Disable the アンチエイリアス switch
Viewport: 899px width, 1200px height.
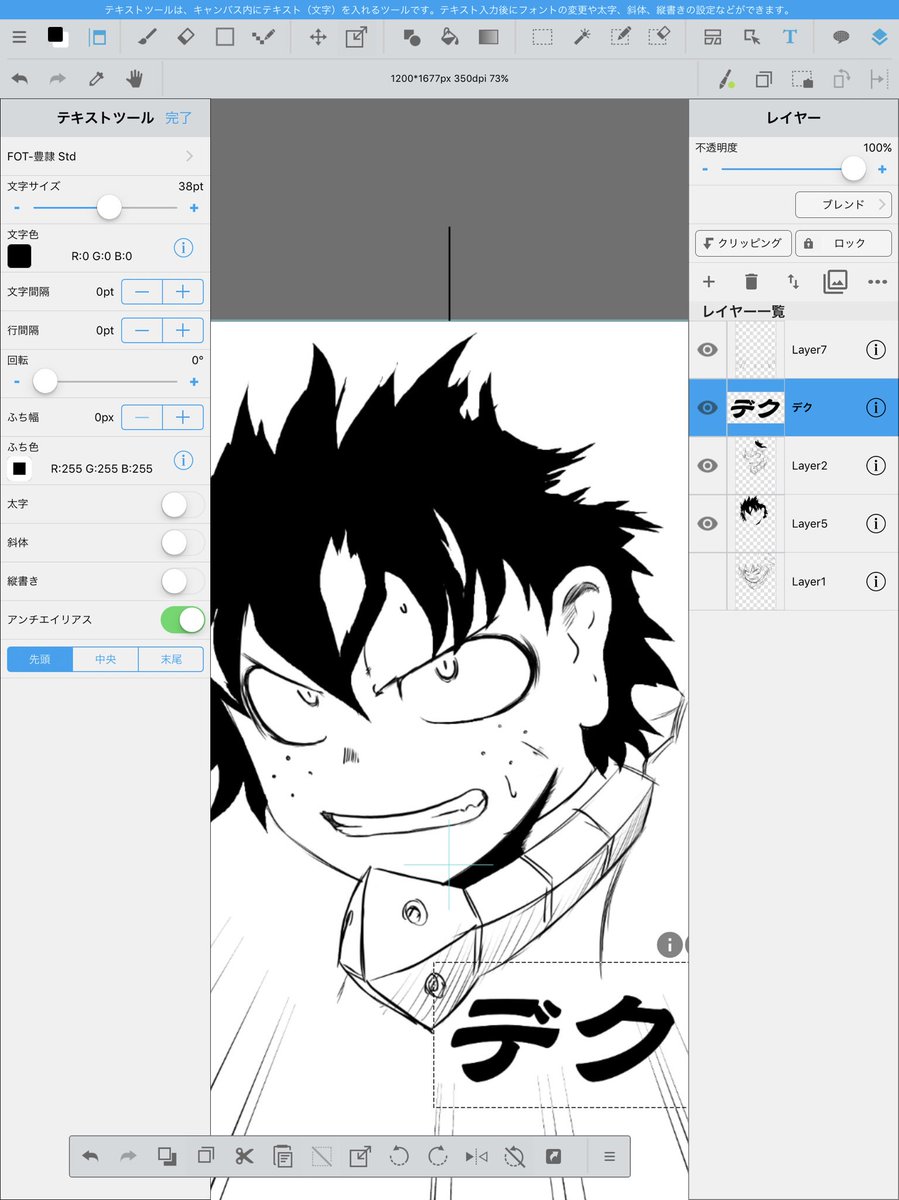coord(183,620)
